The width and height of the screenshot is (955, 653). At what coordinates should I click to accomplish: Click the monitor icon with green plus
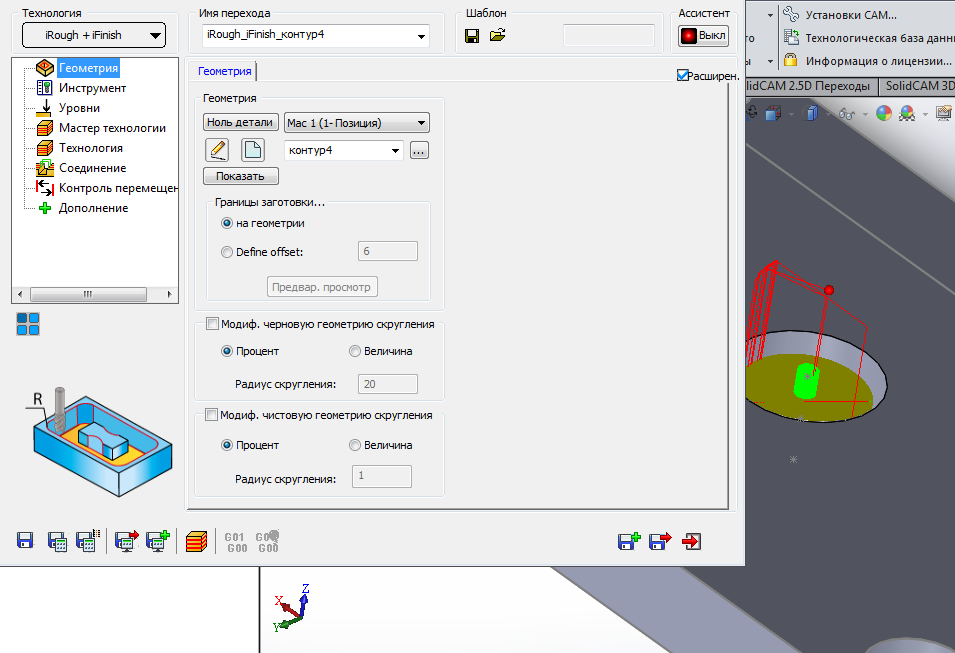[158, 541]
